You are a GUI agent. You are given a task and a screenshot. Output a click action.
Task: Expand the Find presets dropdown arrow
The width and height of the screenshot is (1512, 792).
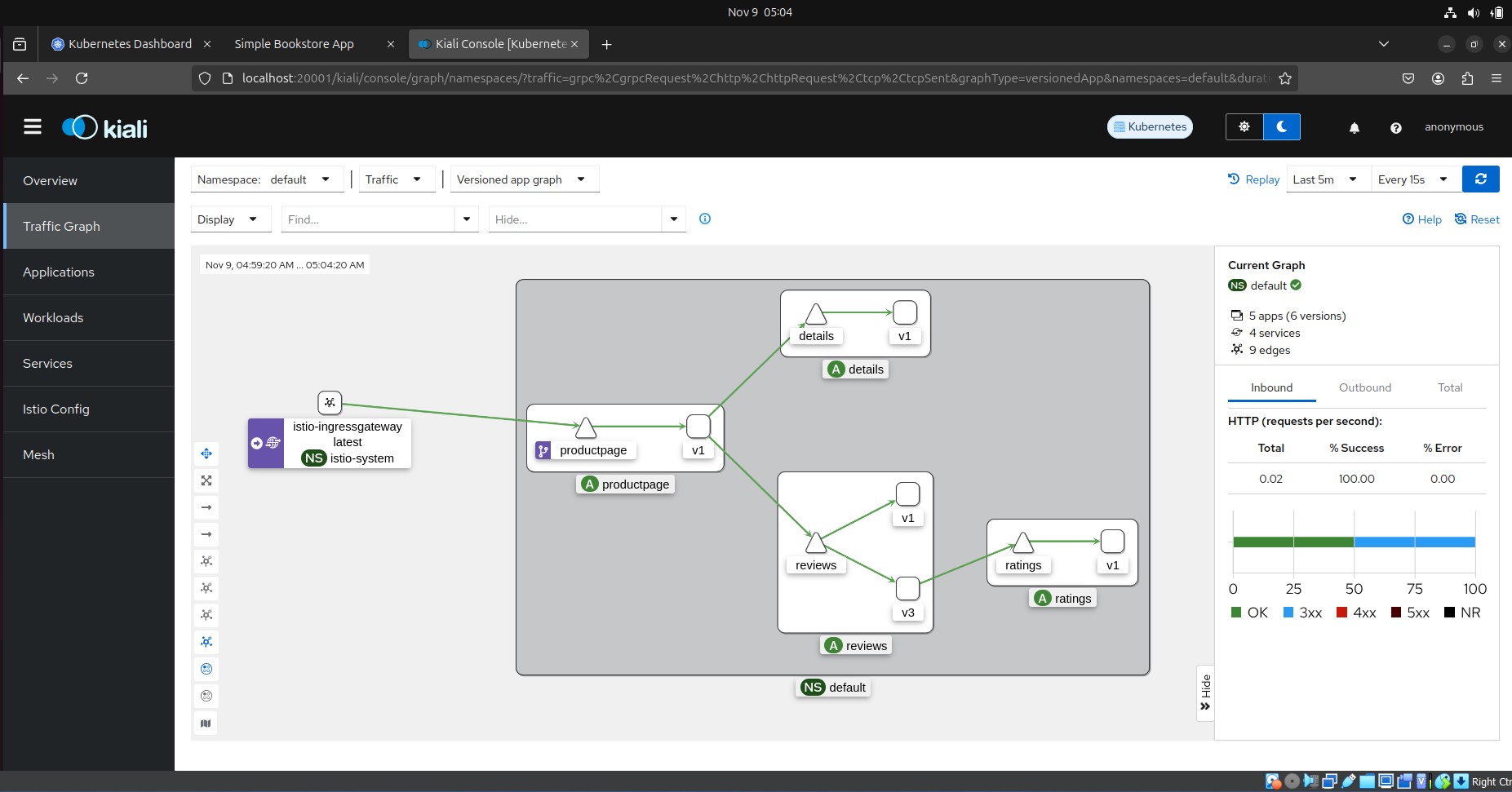467,219
